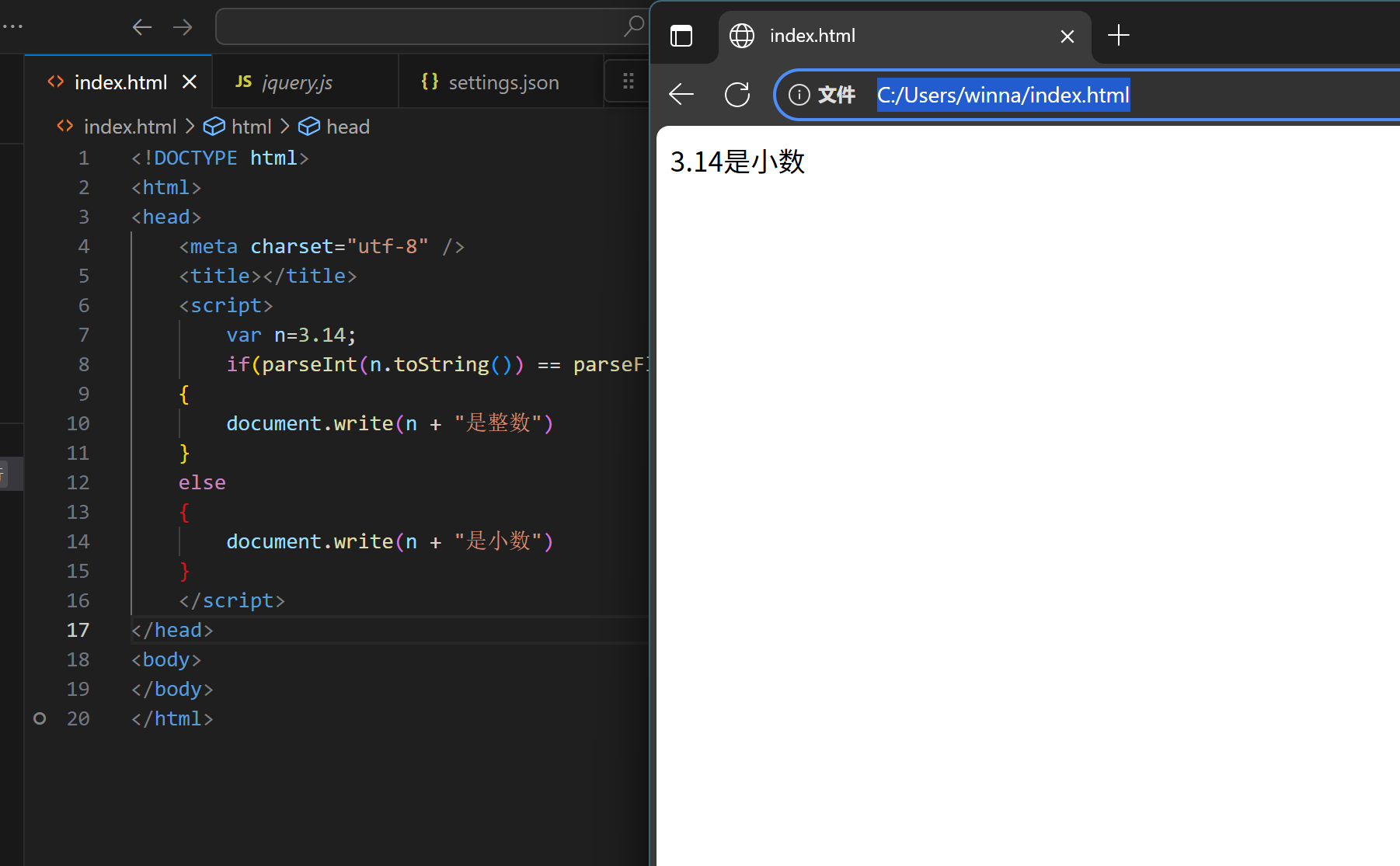Click the cube icon beside head breadcrumb
Viewport: 1400px width, 866px height.
coord(309,126)
